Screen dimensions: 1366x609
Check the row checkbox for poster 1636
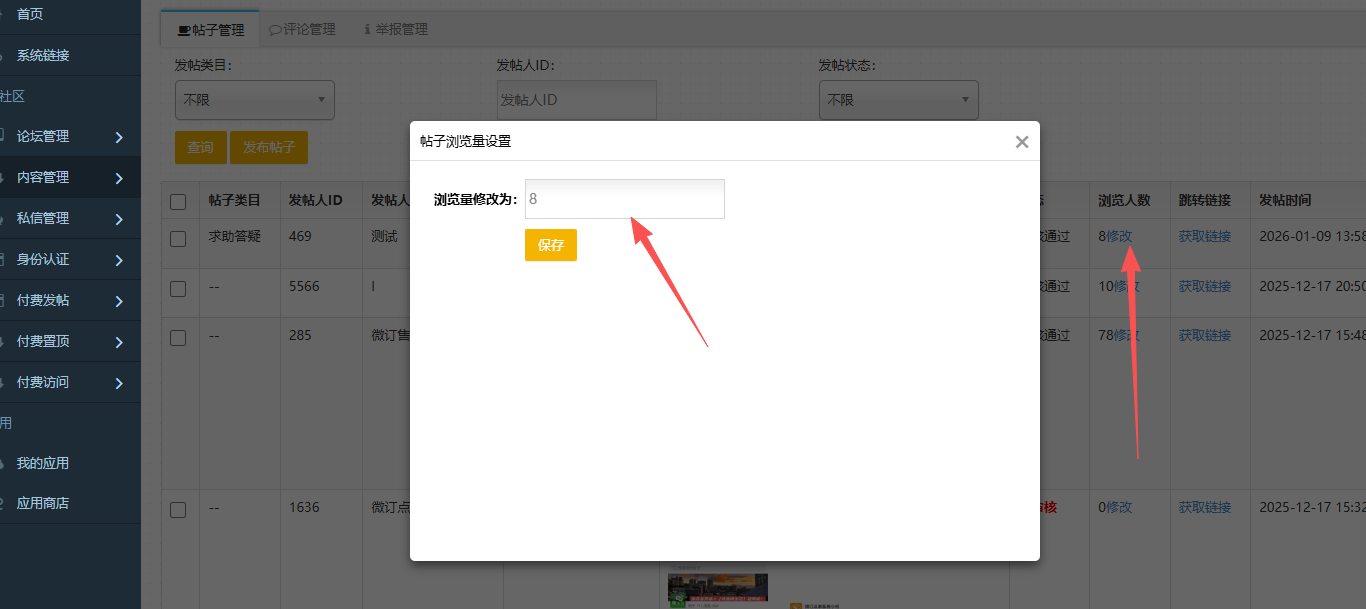coord(178,510)
